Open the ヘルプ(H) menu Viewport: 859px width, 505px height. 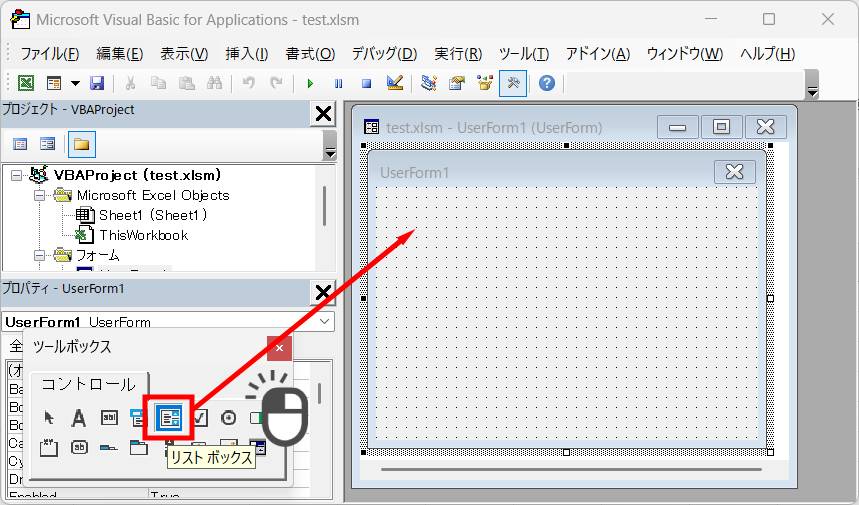pyautogui.click(x=768, y=54)
